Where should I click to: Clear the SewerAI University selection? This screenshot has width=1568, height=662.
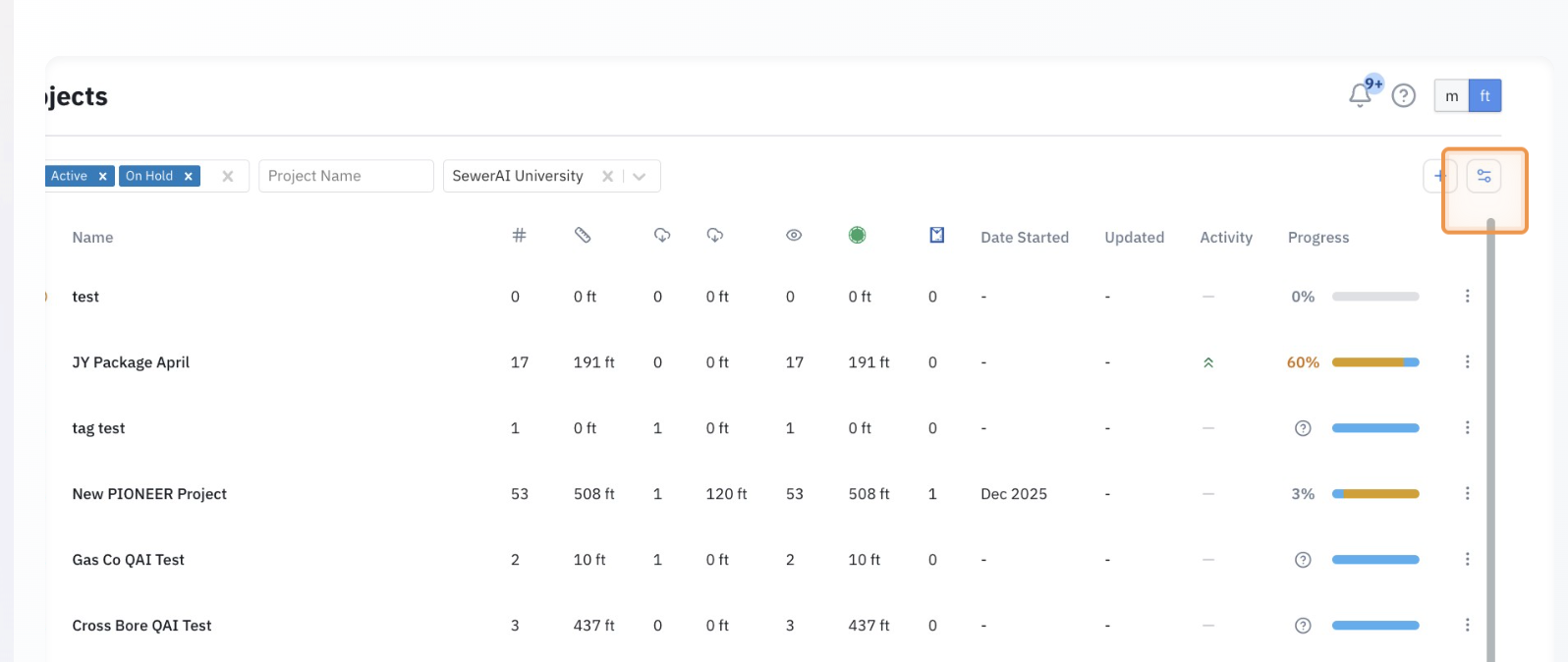coord(607,177)
